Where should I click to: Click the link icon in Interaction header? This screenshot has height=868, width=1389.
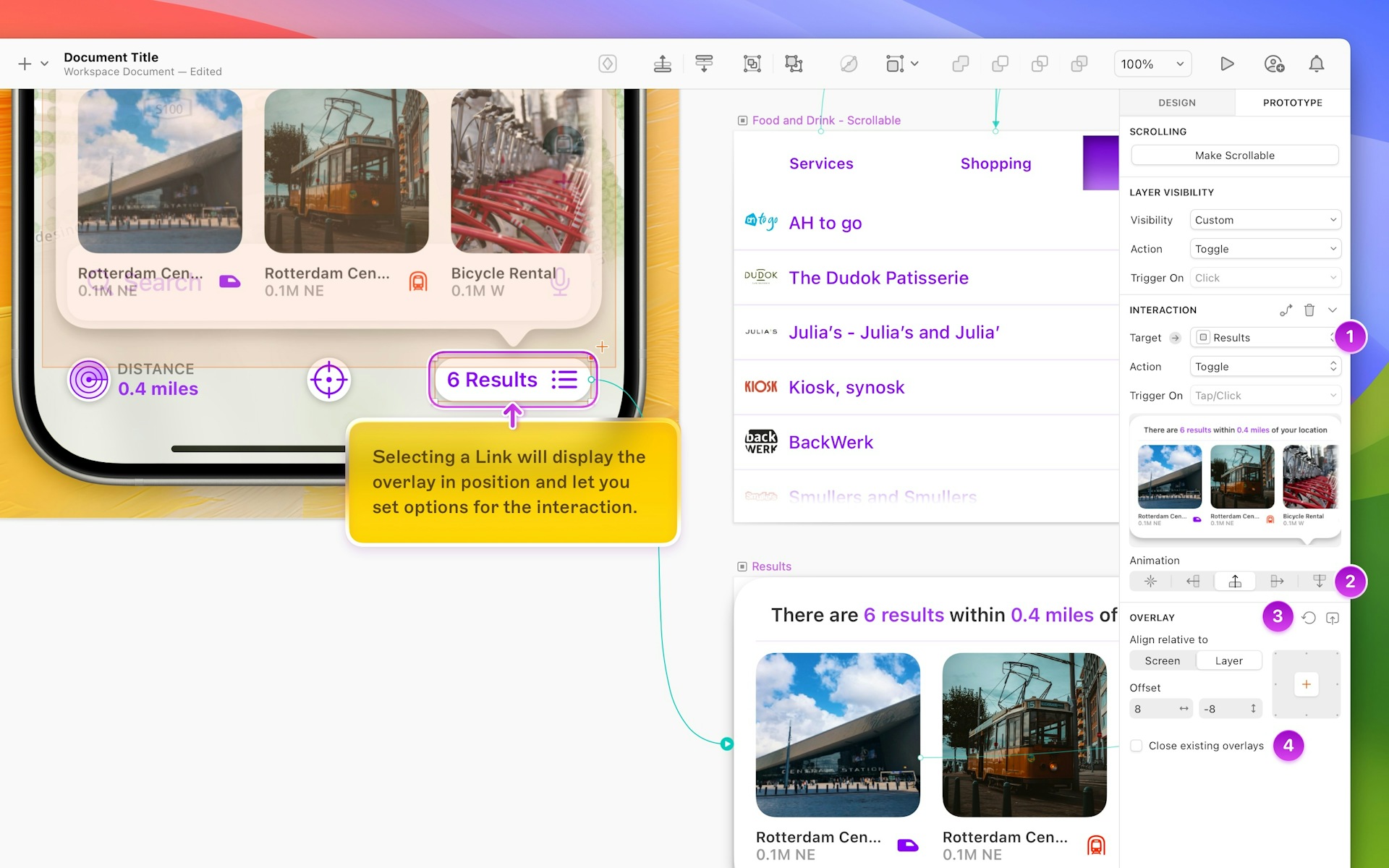1286,310
